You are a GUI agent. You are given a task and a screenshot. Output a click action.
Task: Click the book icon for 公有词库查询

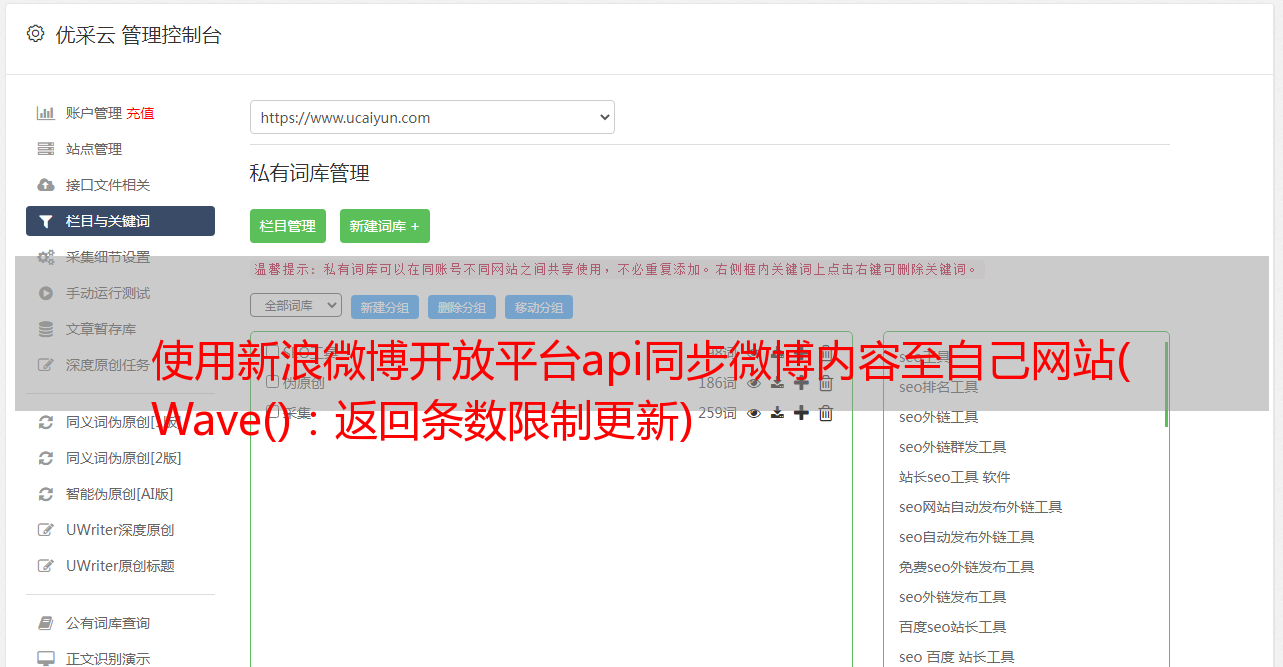46,623
